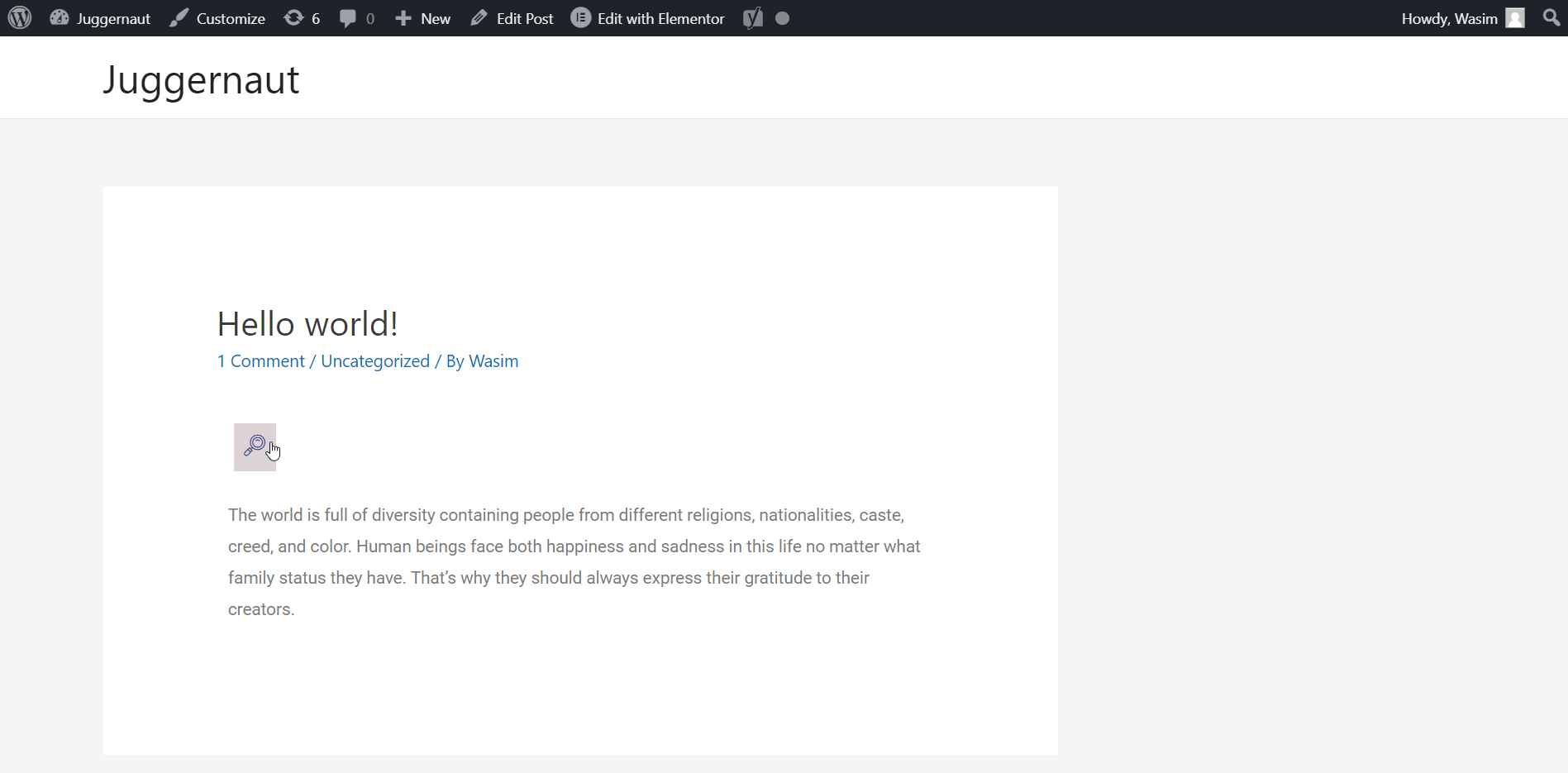Screen dimensions: 1568x773
Task: View the 6 pending updates
Action: tap(302, 18)
